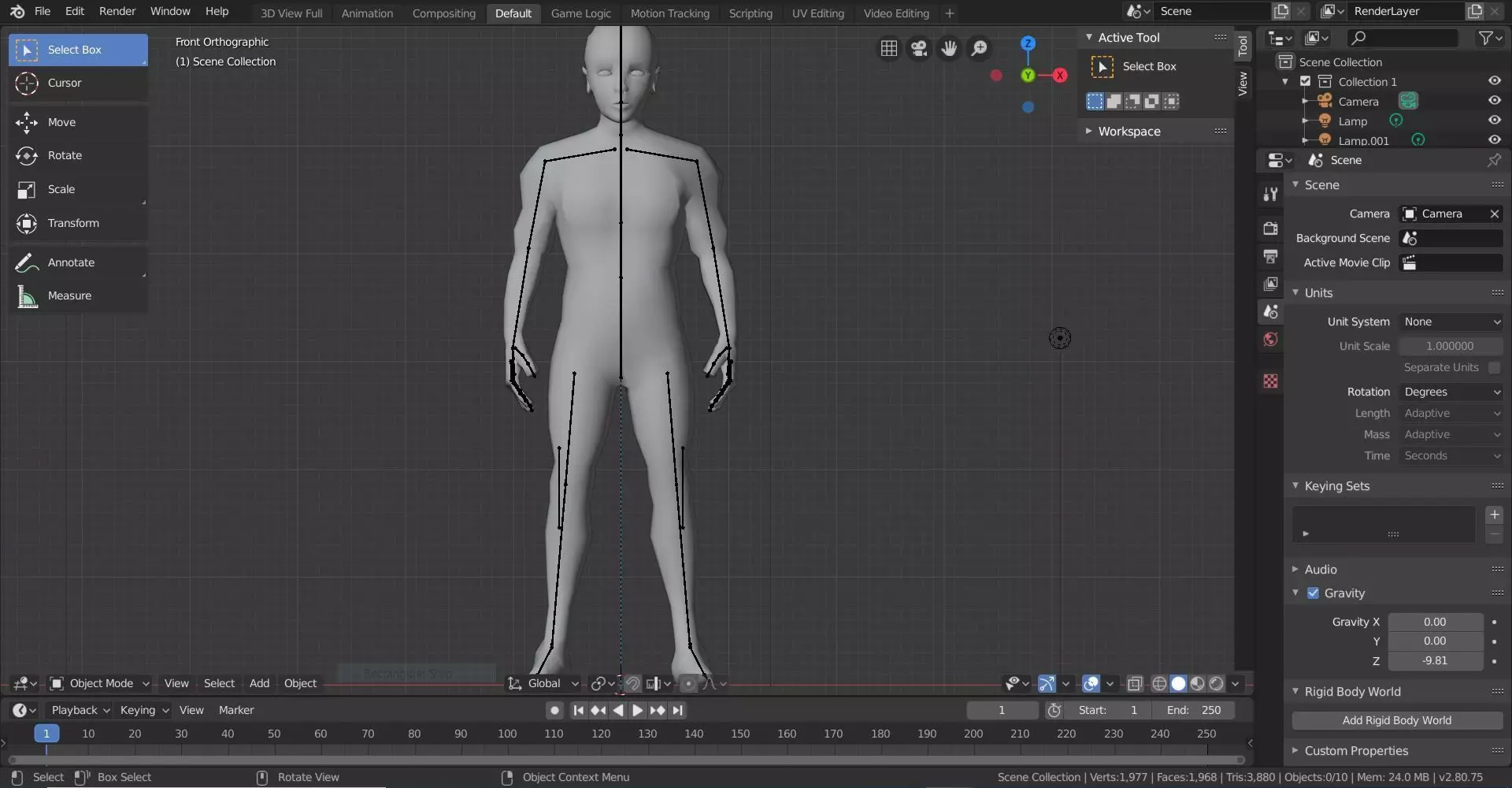1512x788 pixels.
Task: Open the World properties tab icon
Action: pyautogui.click(x=1270, y=340)
